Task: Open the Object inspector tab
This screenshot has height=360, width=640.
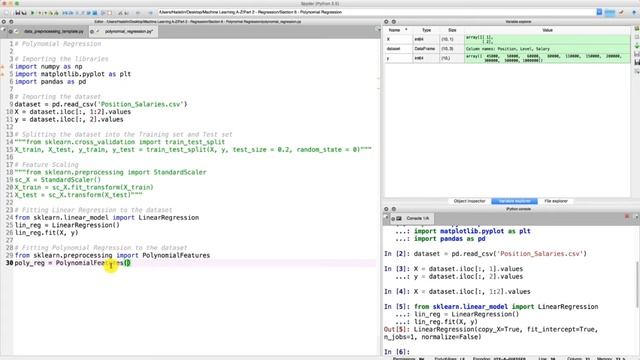Action: pos(469,201)
